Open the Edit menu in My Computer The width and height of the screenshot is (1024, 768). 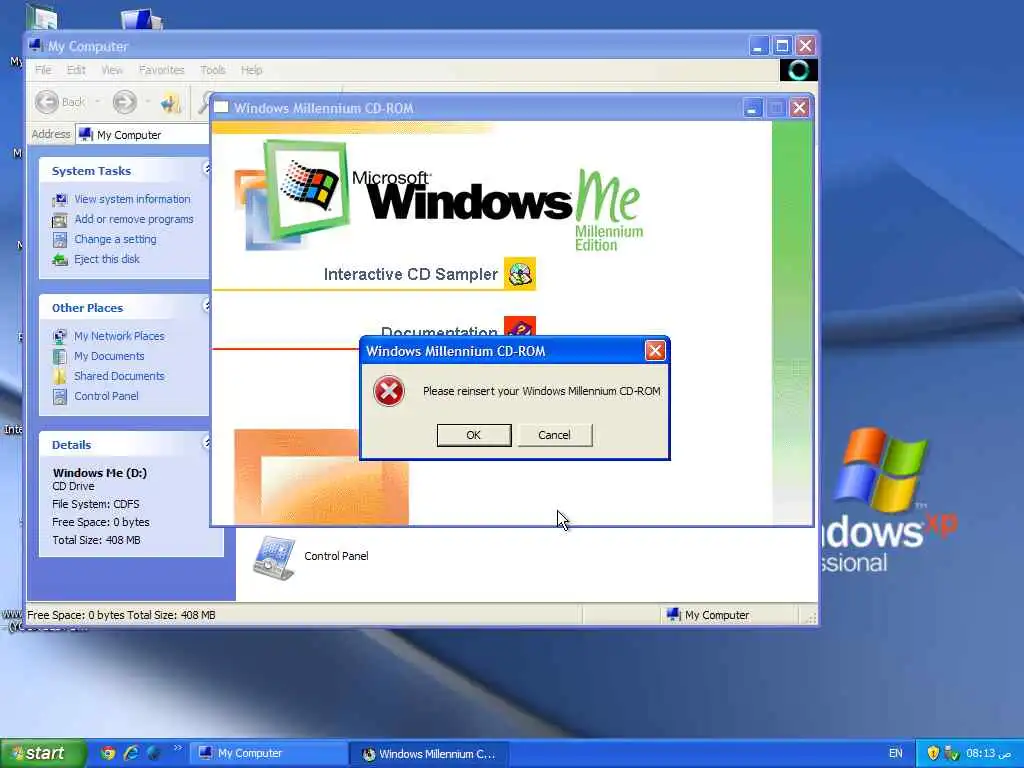tap(76, 70)
